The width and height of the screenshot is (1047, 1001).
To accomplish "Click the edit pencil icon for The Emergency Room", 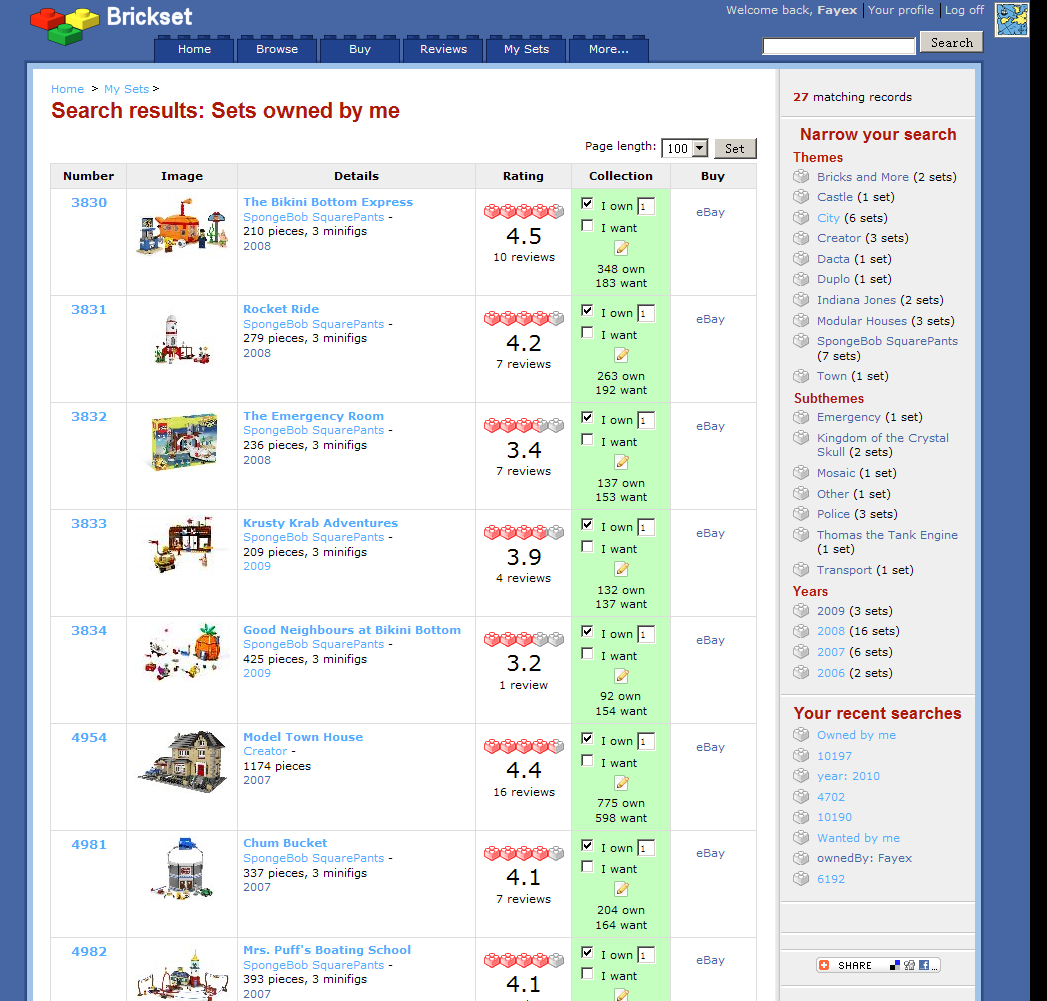I will (622, 462).
